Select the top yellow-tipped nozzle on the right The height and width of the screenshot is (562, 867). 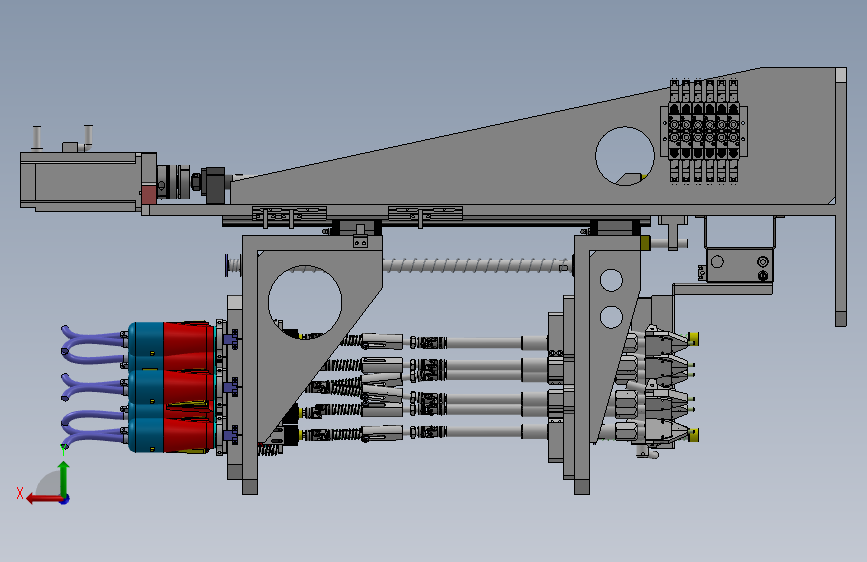(693, 339)
